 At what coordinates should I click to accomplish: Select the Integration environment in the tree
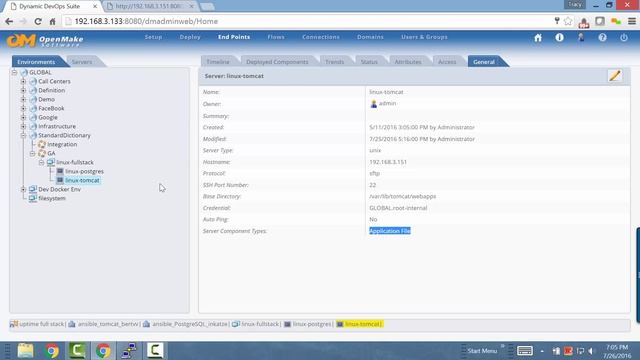62,144
